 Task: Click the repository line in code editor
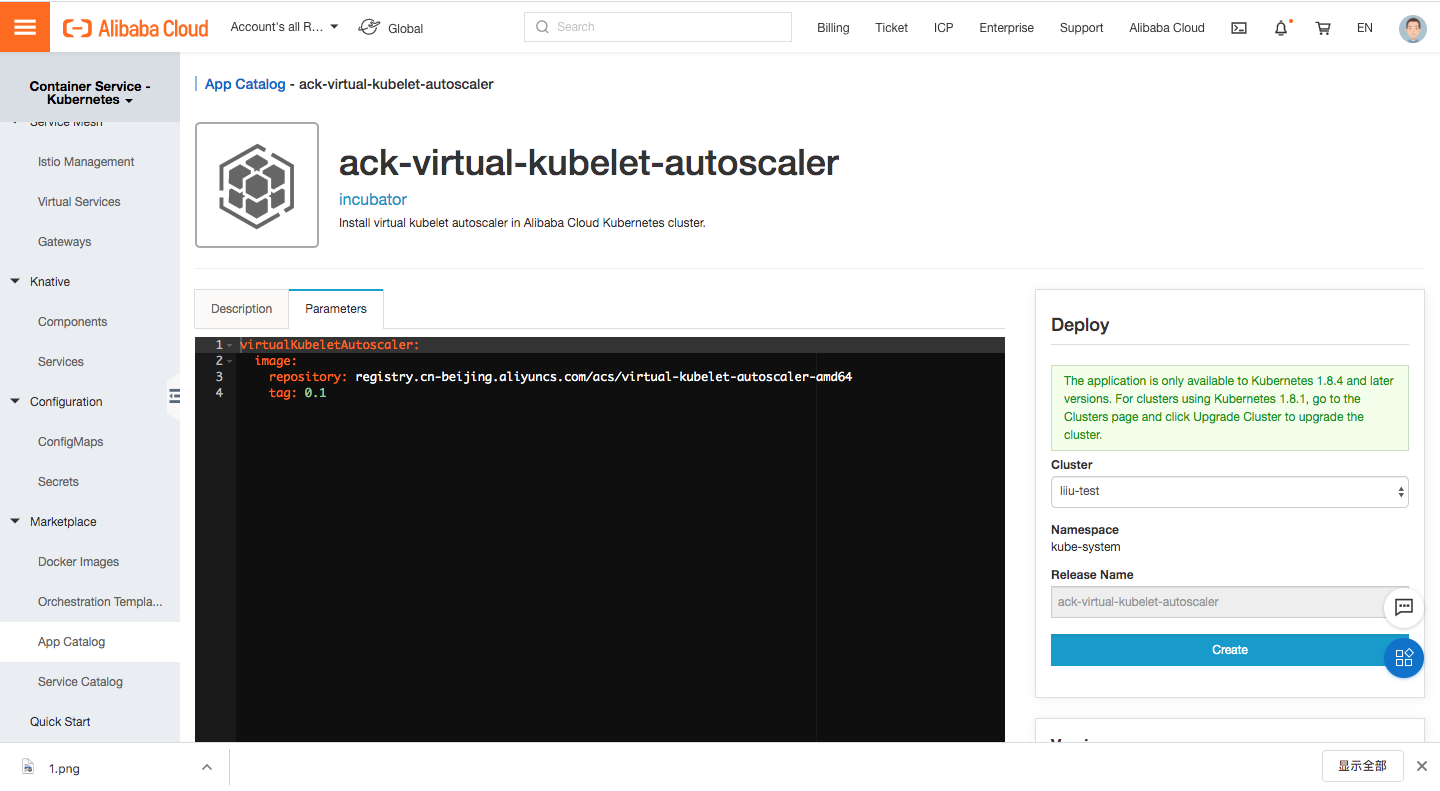tap(560, 377)
